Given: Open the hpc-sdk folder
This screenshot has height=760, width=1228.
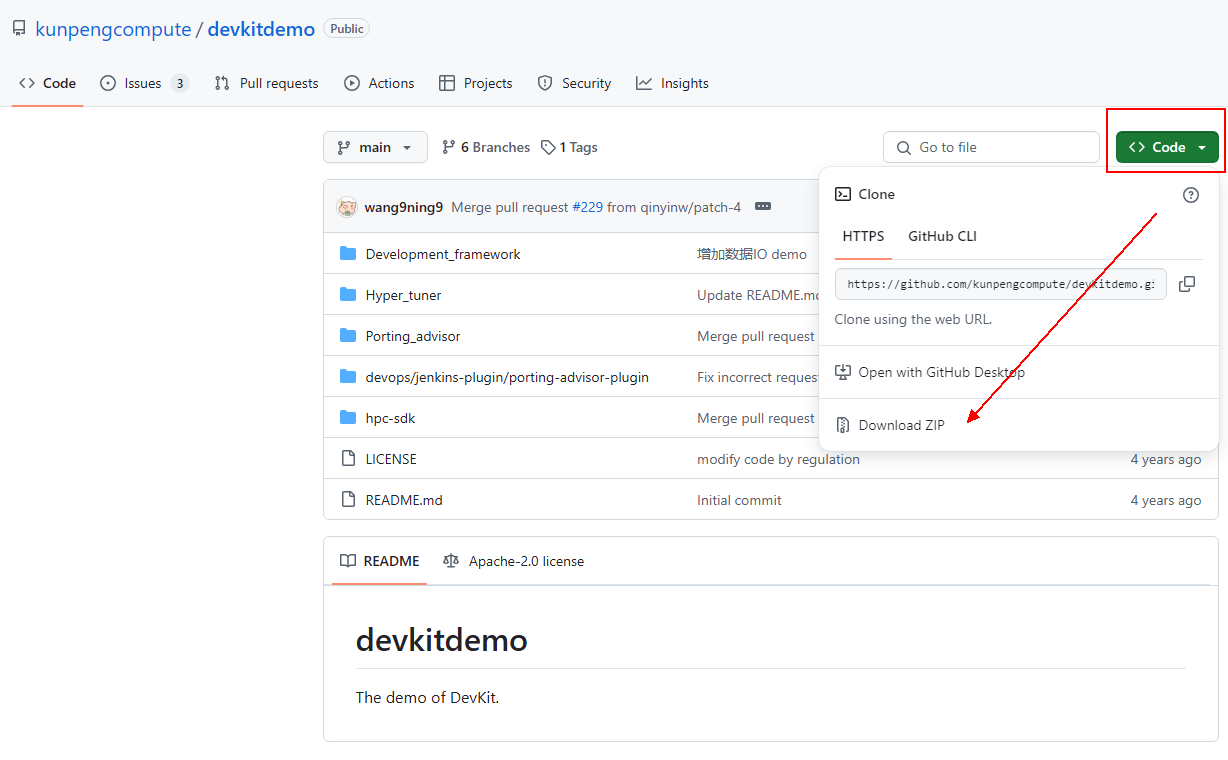Looking at the screenshot, I should coord(390,418).
